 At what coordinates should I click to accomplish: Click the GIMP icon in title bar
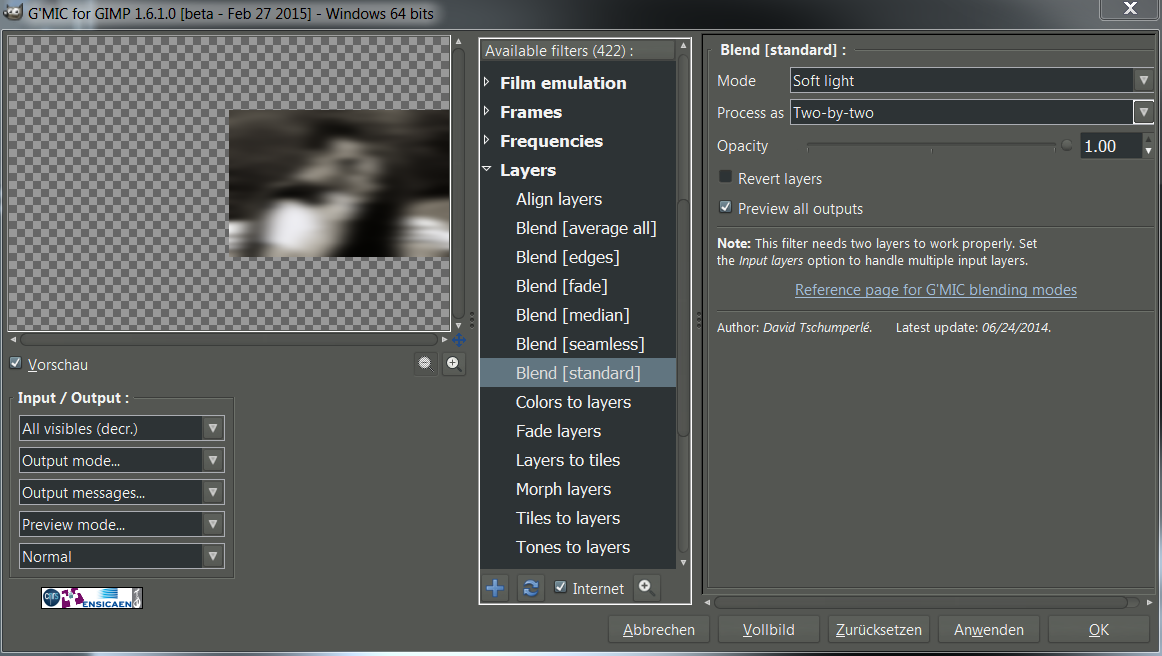point(13,13)
